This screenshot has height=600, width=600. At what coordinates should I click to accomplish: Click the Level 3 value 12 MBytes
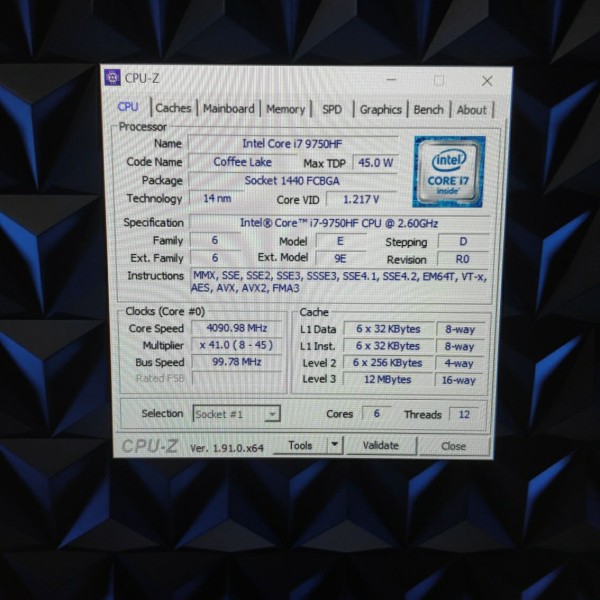pyautogui.click(x=388, y=380)
